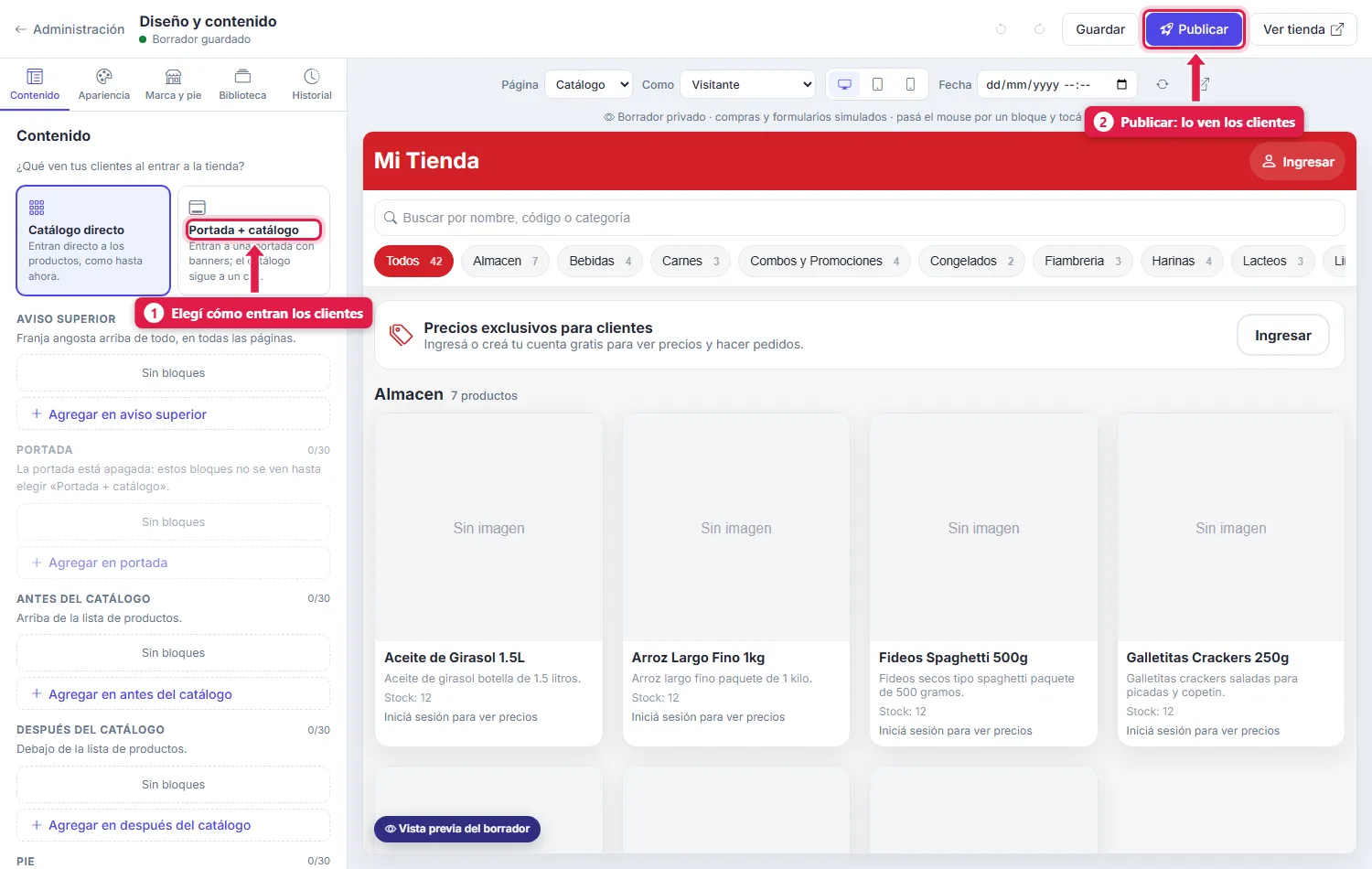Filter products by Harinas chip

(x=1182, y=261)
